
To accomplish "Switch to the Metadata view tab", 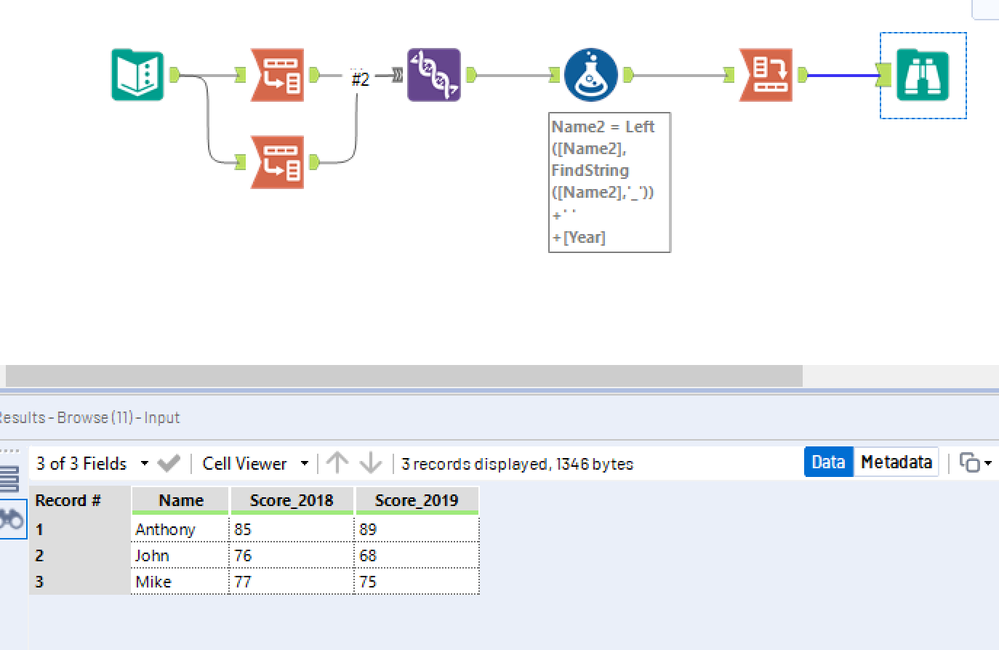I will pos(896,462).
